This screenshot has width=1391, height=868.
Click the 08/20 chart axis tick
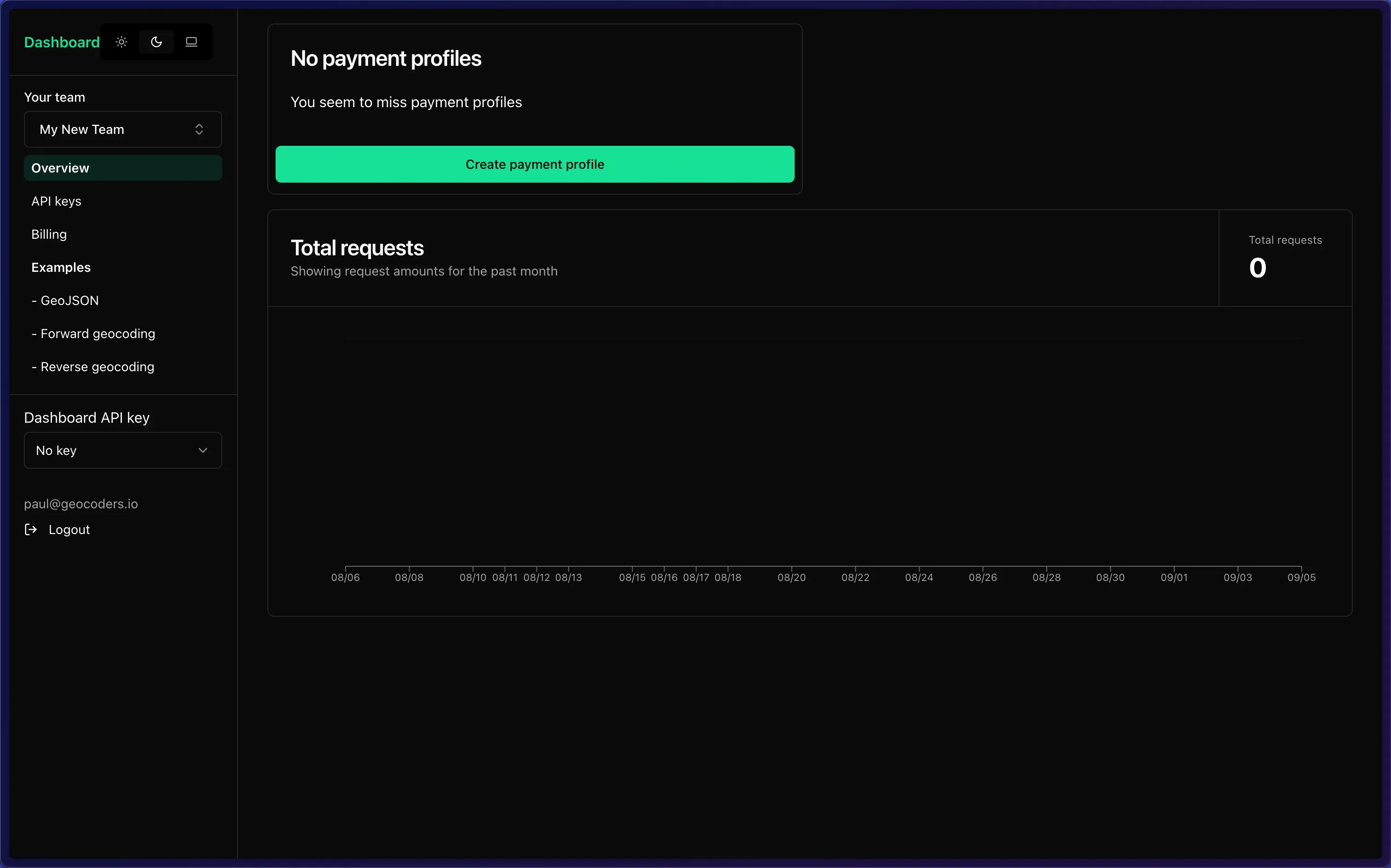pos(791,577)
